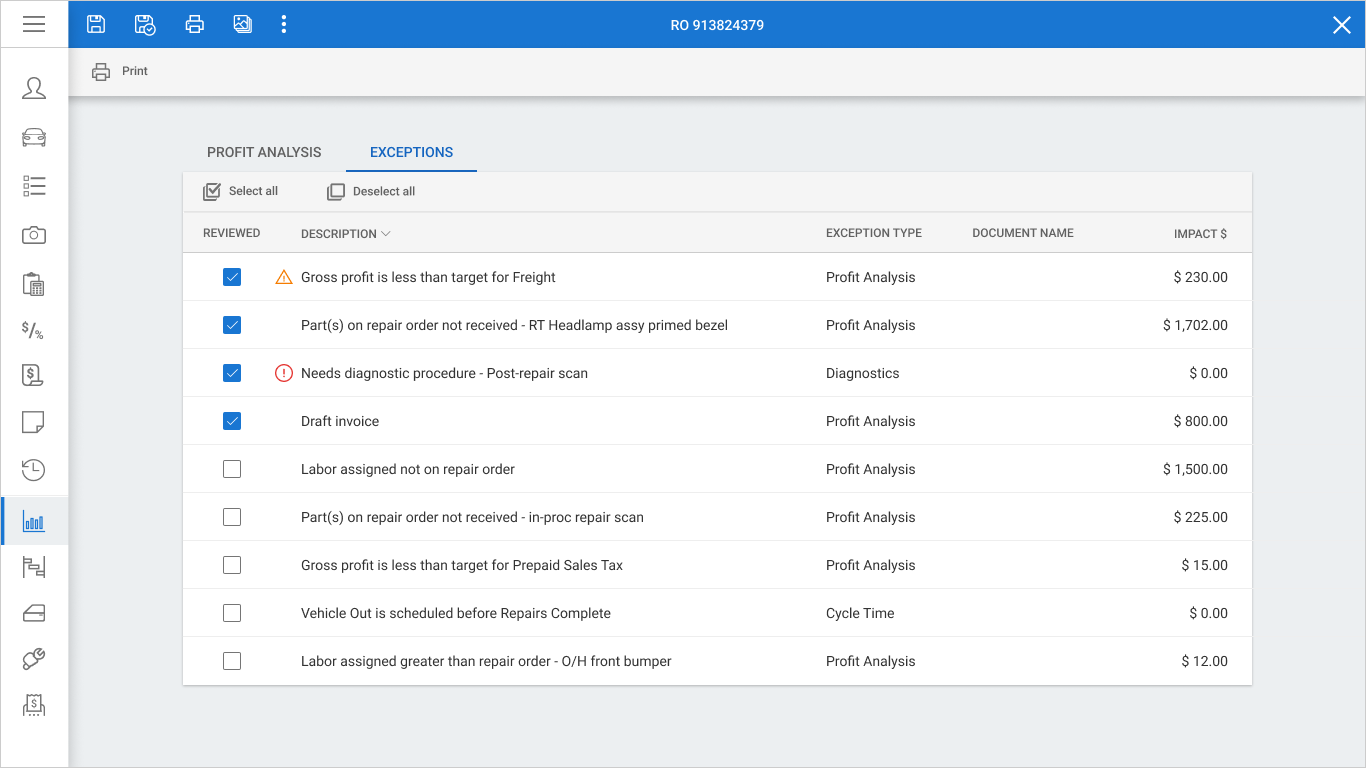Screen dimensions: 1366x768
Task: Open the history clock icon in sidebar
Action: click(33, 469)
